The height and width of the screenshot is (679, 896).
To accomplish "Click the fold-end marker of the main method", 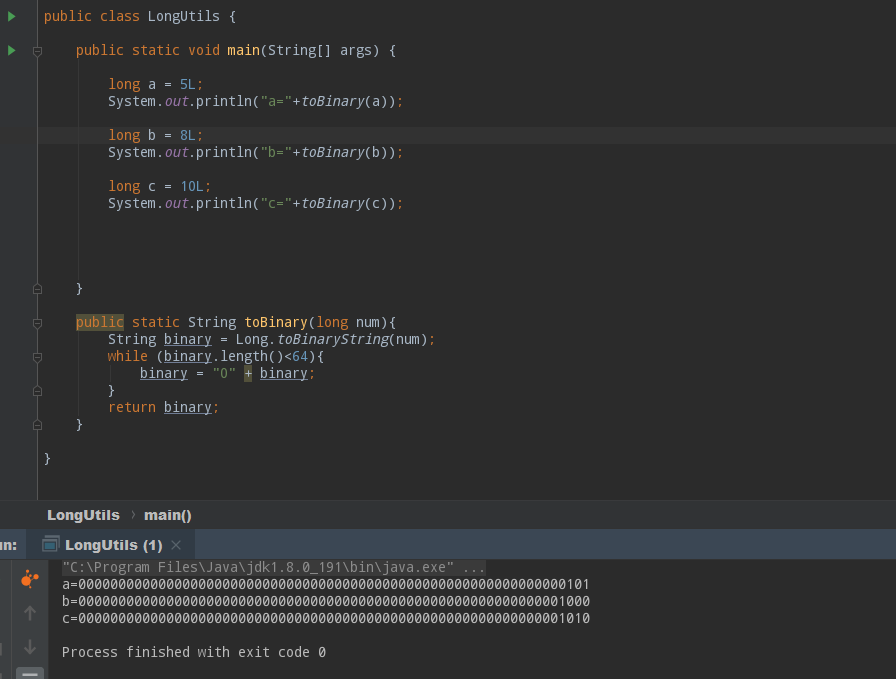I will 37,289.
